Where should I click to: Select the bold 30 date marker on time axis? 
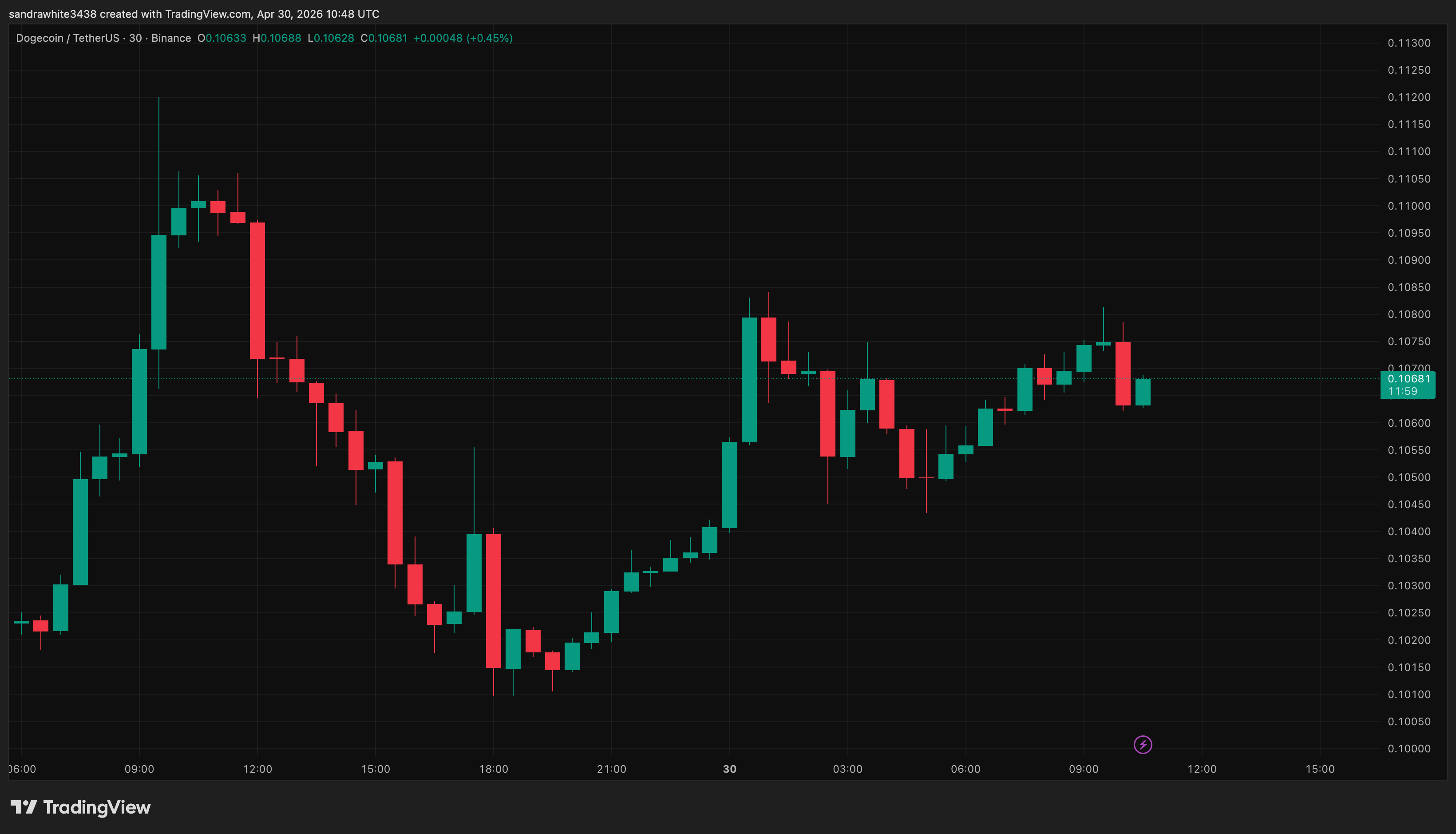click(x=729, y=770)
